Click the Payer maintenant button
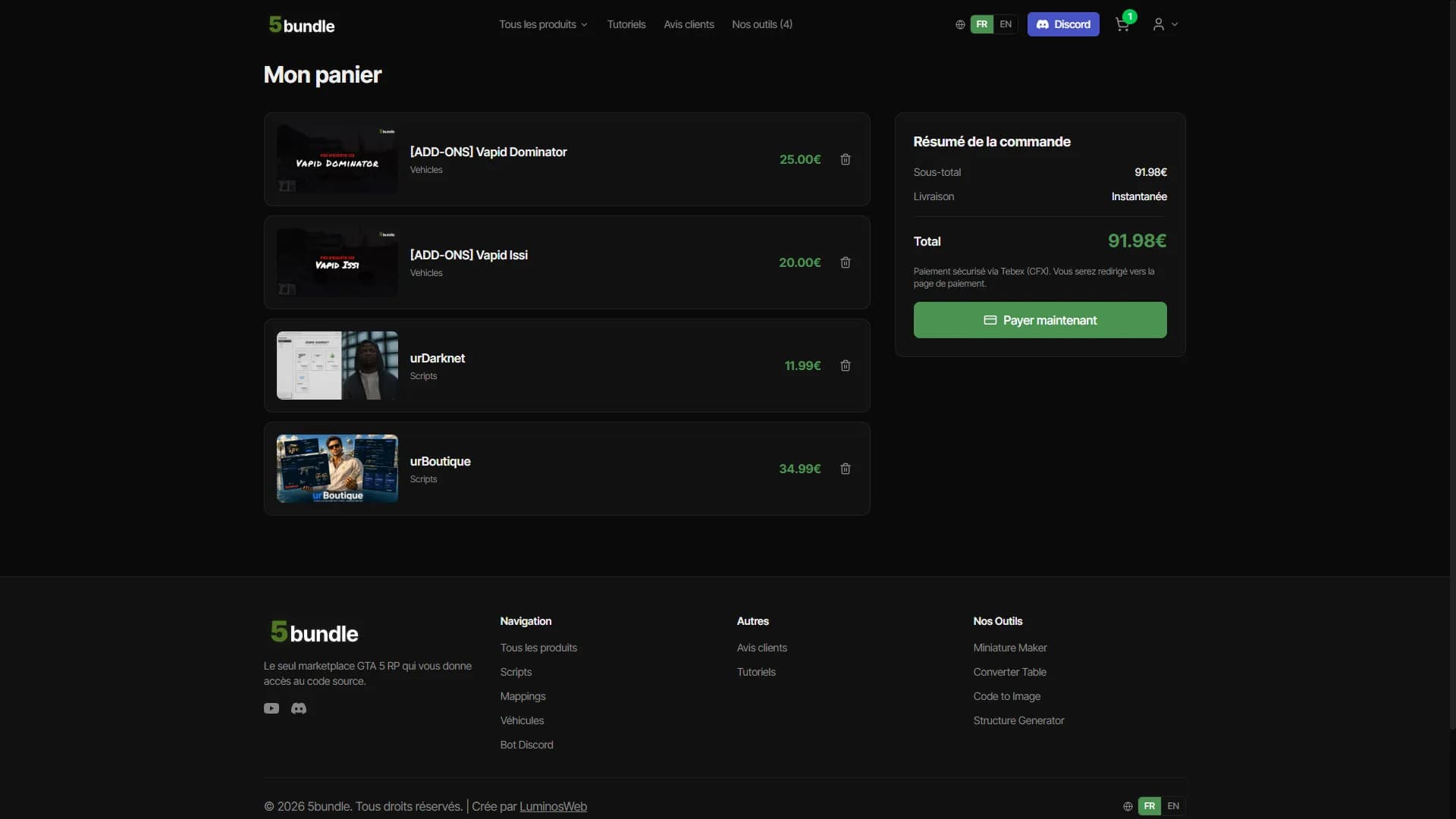1456x819 pixels. [1040, 320]
